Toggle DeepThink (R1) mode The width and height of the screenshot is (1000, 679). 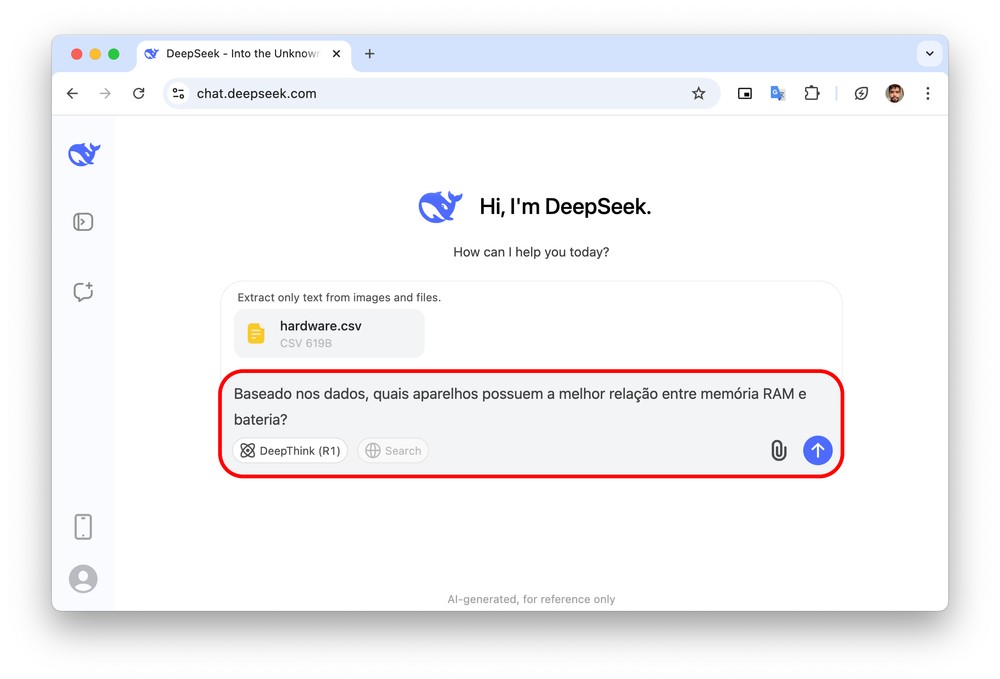290,451
